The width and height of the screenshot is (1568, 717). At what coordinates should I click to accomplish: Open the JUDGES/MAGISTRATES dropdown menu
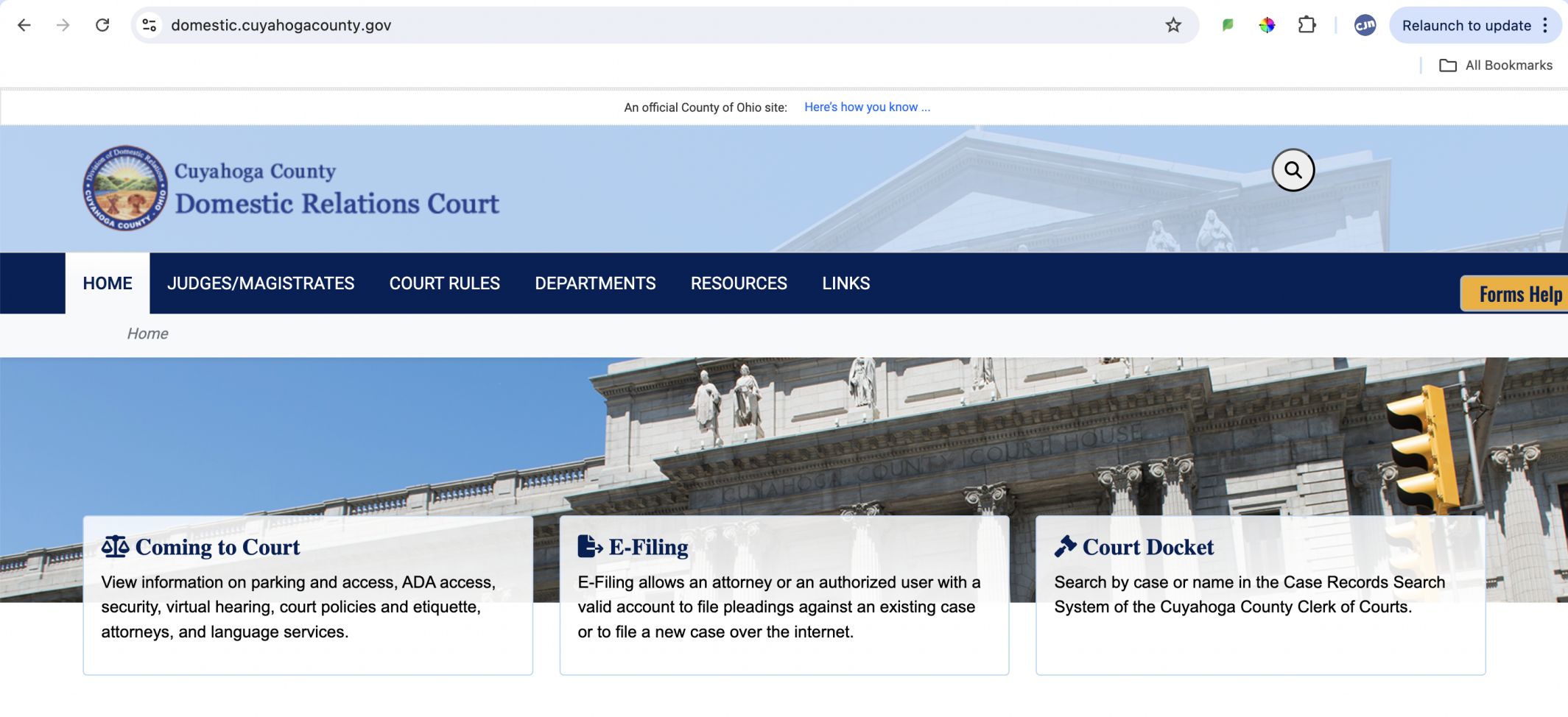point(261,283)
